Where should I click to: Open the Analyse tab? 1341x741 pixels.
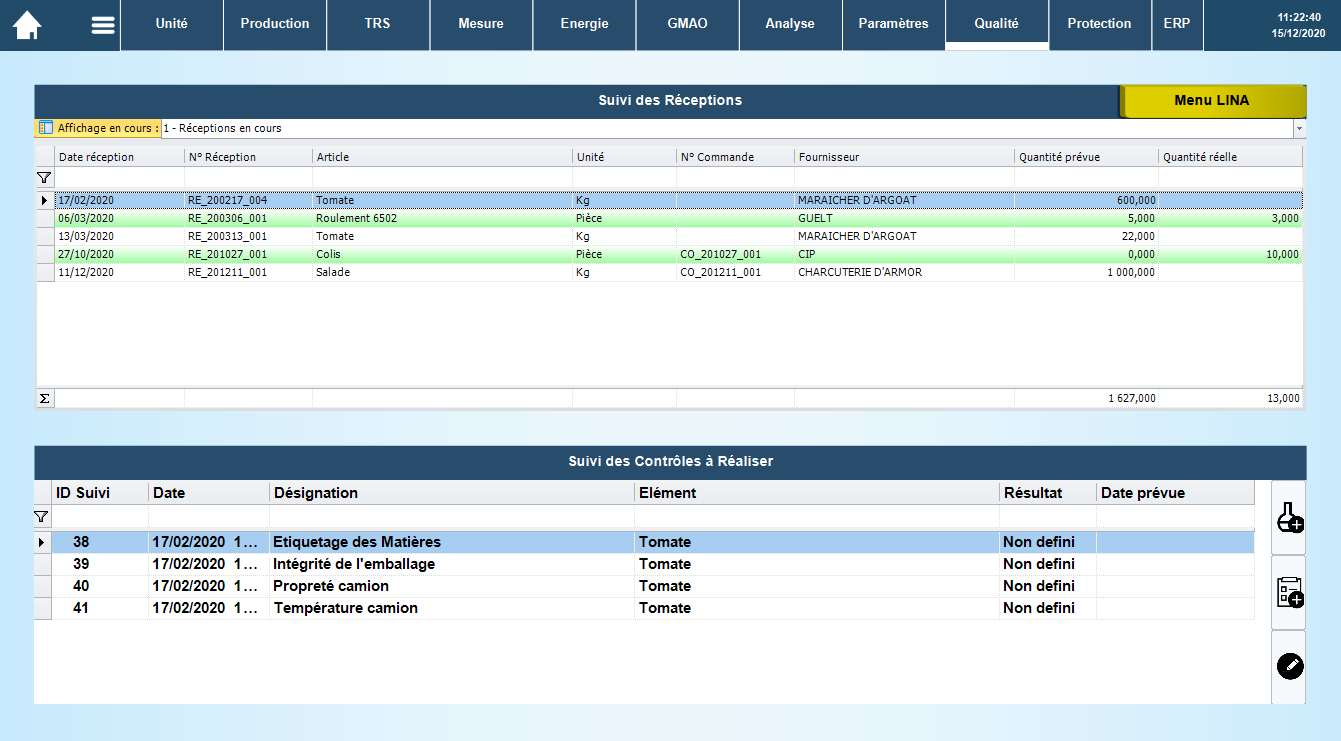click(790, 24)
